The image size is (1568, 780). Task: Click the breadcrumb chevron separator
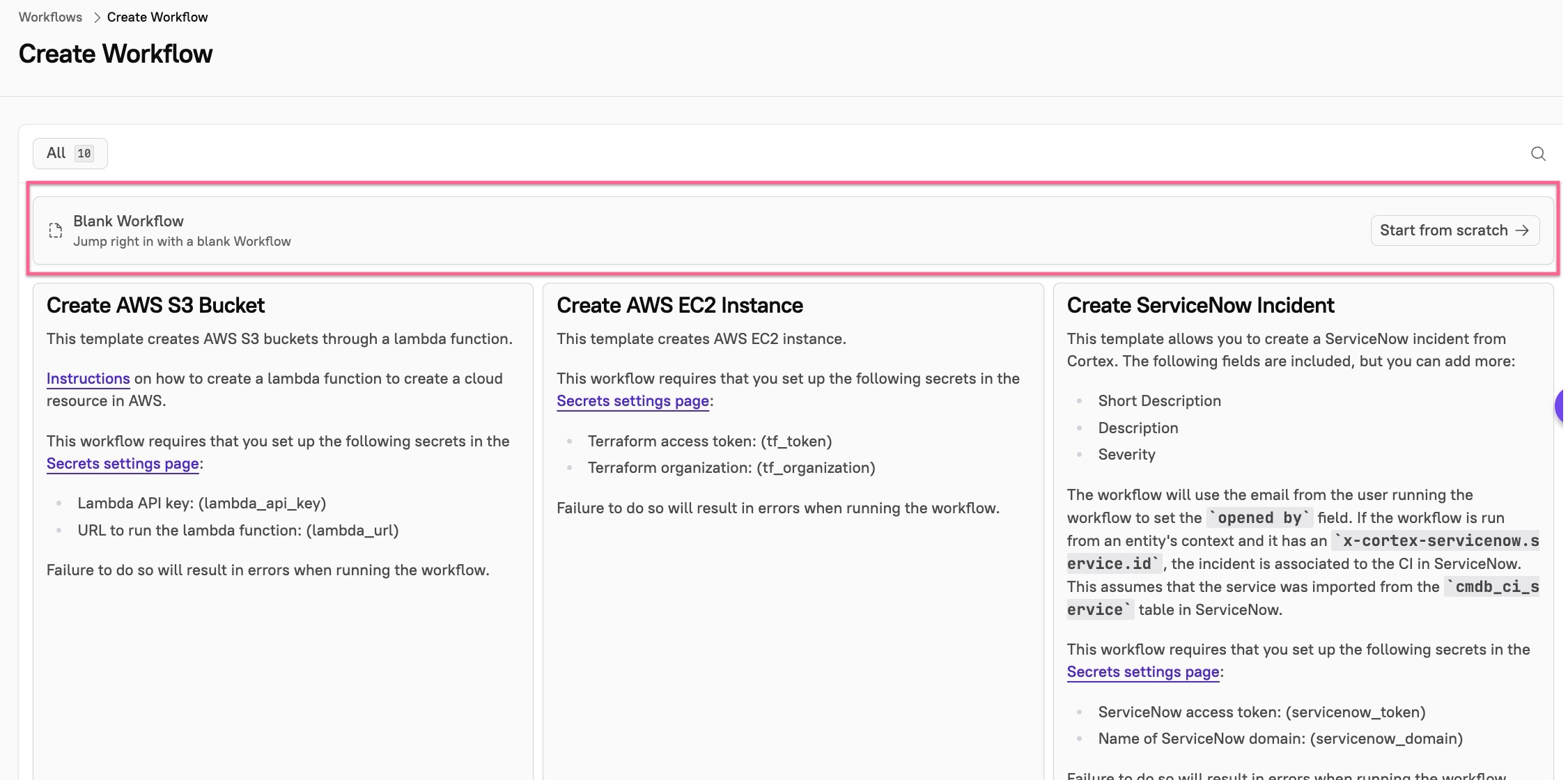point(97,17)
